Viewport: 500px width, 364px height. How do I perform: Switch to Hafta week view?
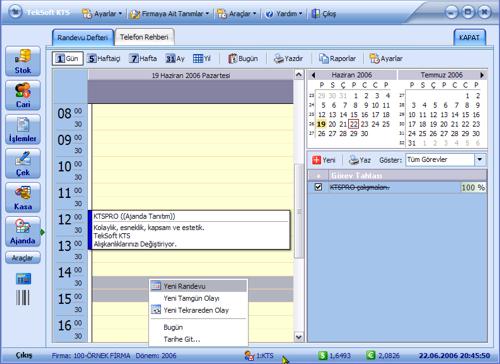[x=143, y=59]
